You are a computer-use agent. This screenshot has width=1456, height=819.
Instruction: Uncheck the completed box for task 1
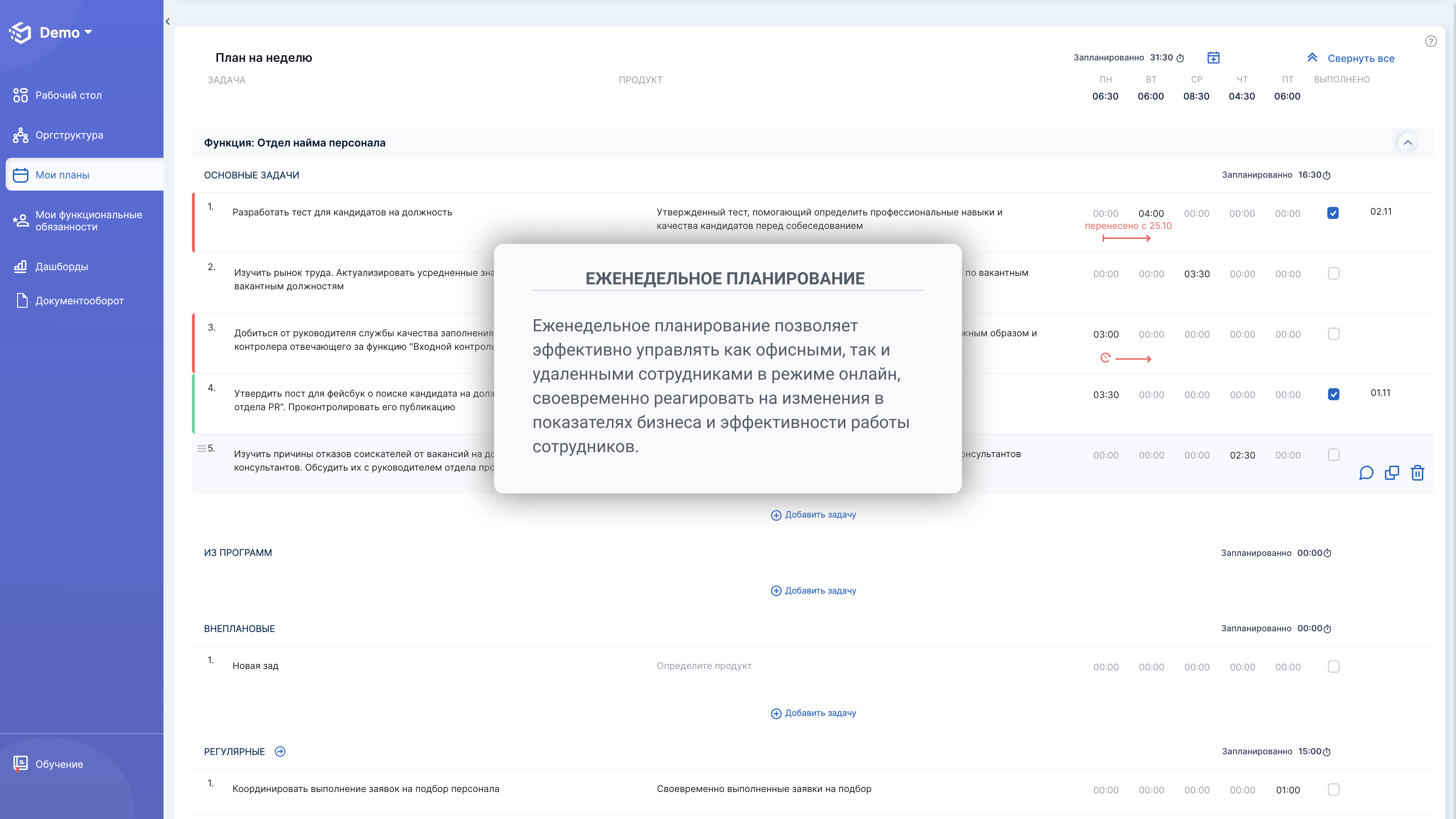1333,213
